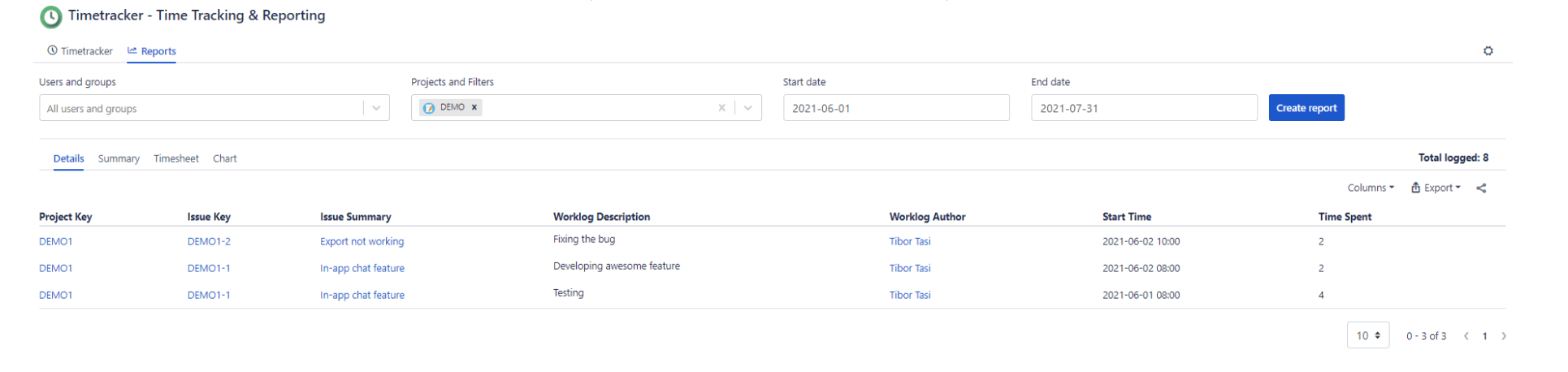
Task: Open DEMO1 project link in Export not working row
Action: click(x=55, y=241)
